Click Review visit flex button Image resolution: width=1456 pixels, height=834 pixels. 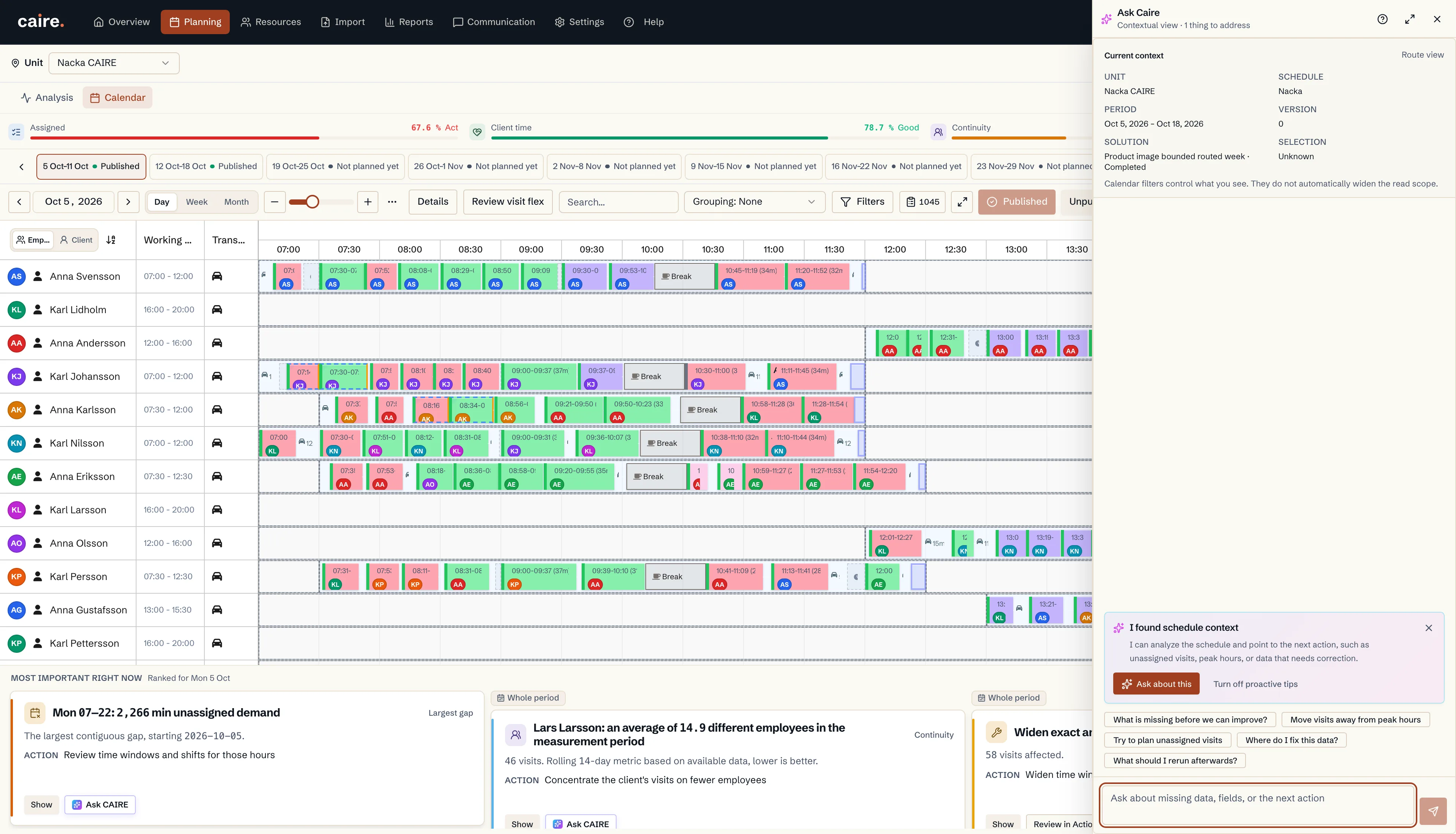click(507, 202)
